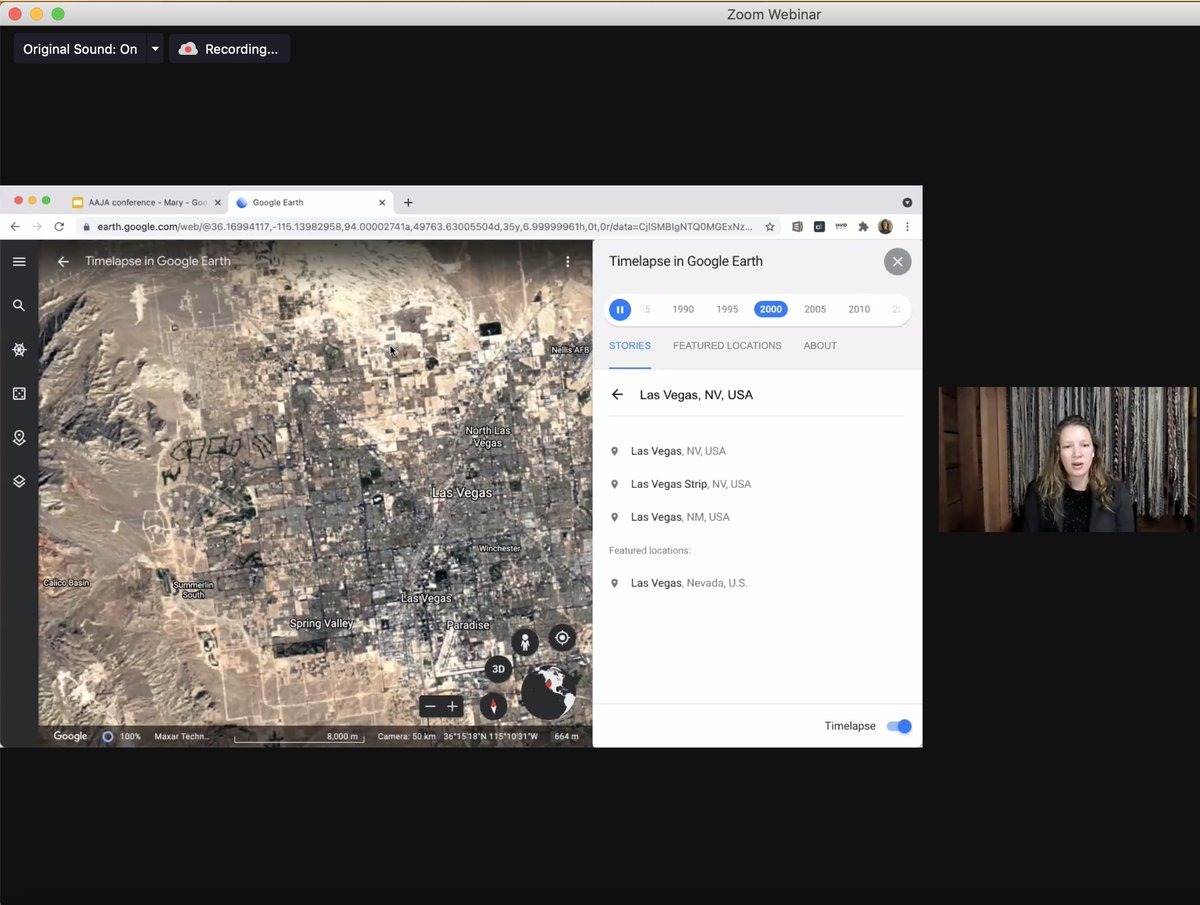This screenshot has height=905, width=1200.
Task: Jump to year 2005 on timeline
Action: [x=815, y=310]
